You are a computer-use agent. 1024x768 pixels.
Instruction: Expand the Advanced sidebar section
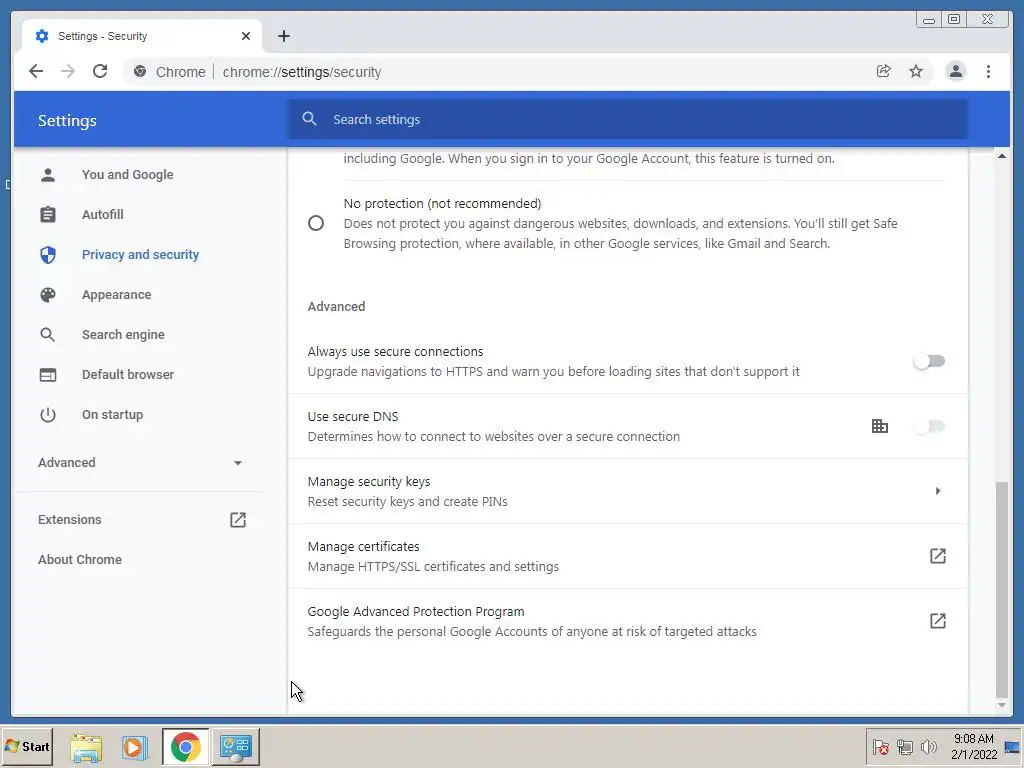(140, 462)
